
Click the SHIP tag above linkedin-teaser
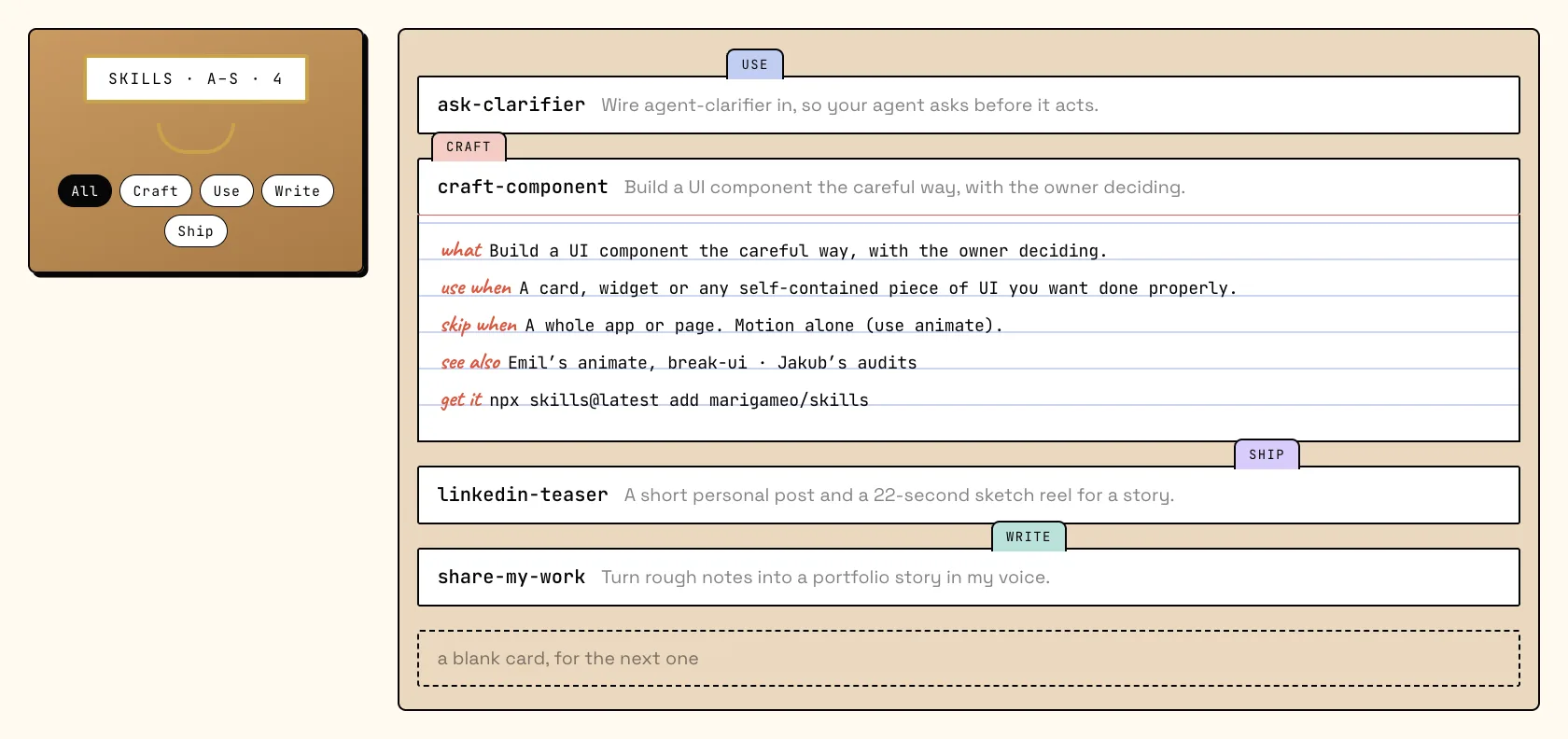(x=1267, y=454)
